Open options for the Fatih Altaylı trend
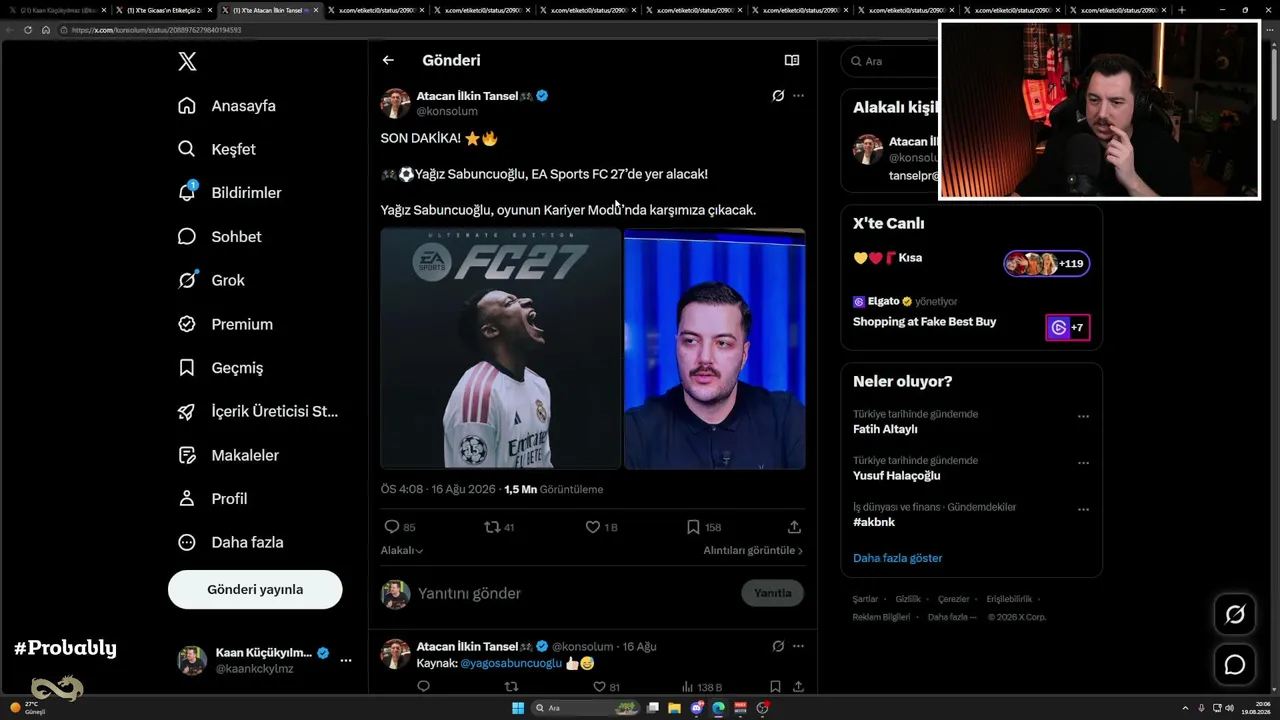 click(1083, 416)
